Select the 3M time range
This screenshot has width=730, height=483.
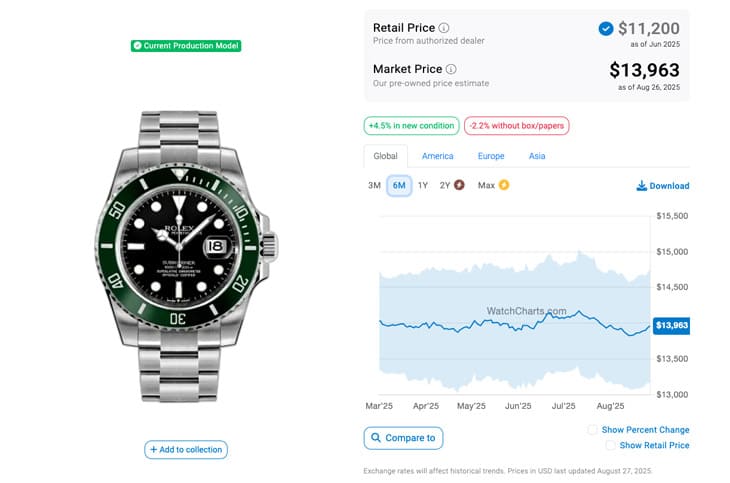(x=374, y=185)
